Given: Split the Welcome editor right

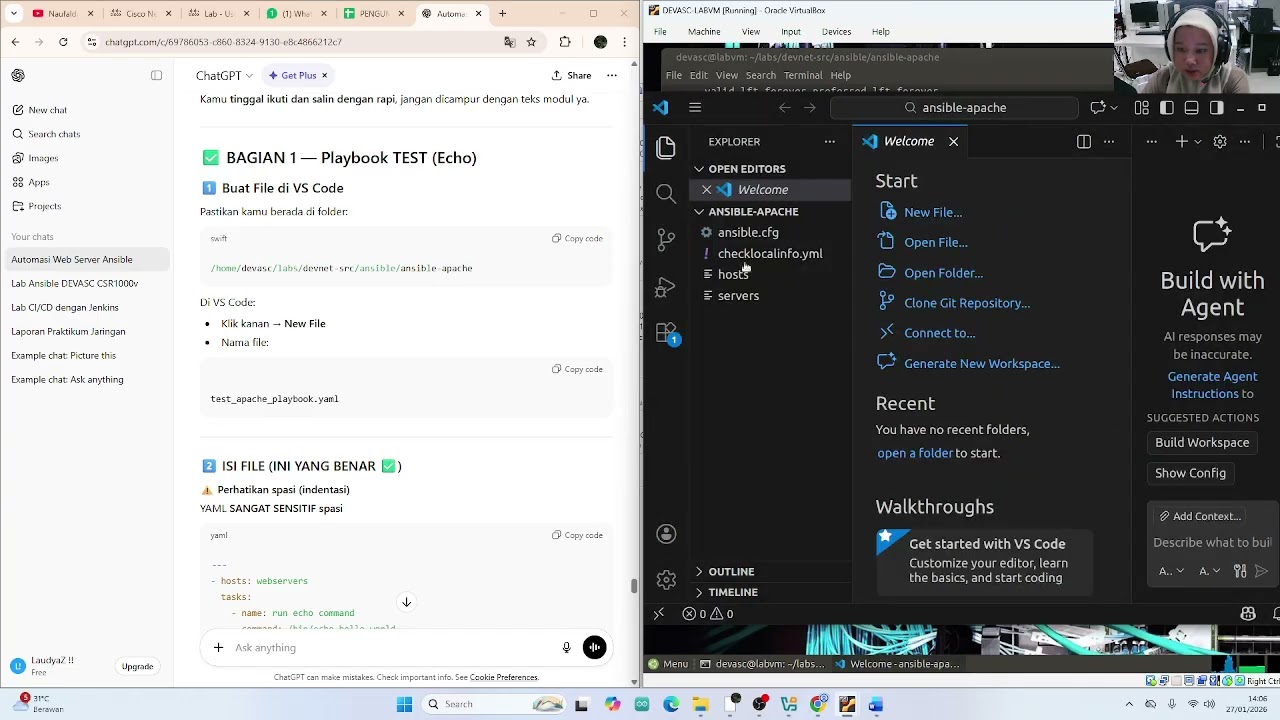Looking at the screenshot, I should tap(1084, 142).
